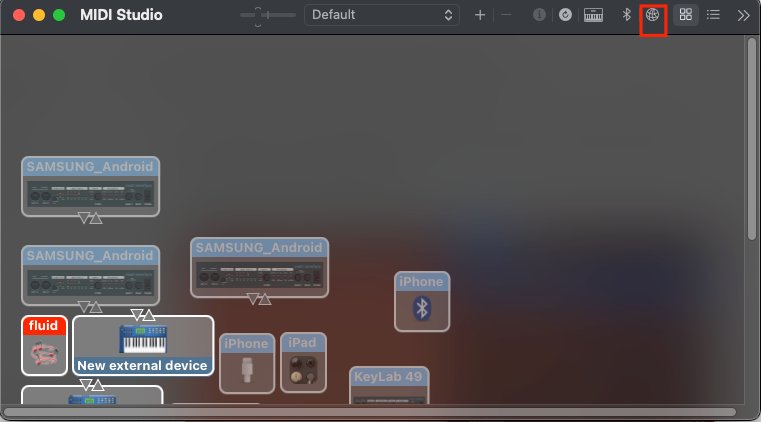Click port arrows under top SAMSUNG_Android device
The image size is (761, 422).
coord(90,218)
